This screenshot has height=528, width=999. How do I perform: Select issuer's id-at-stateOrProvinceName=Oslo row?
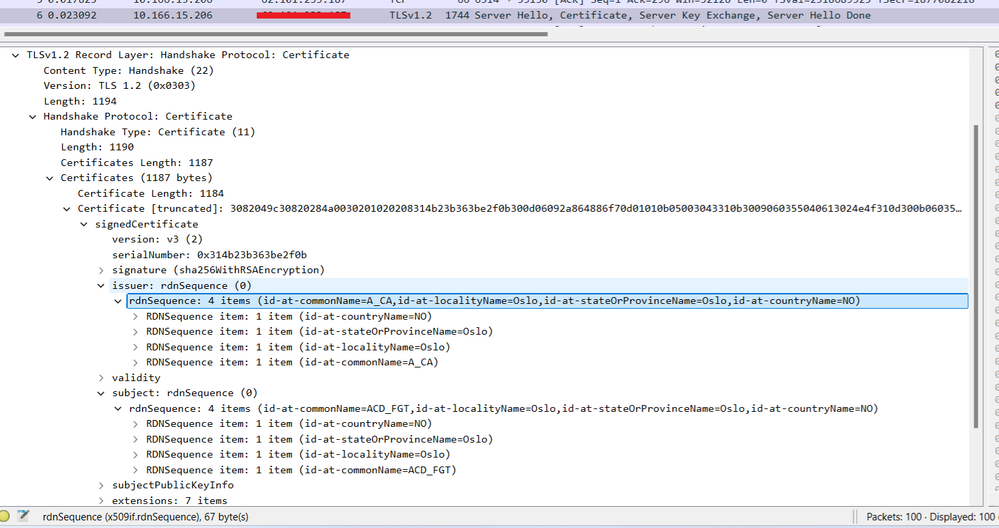319,332
